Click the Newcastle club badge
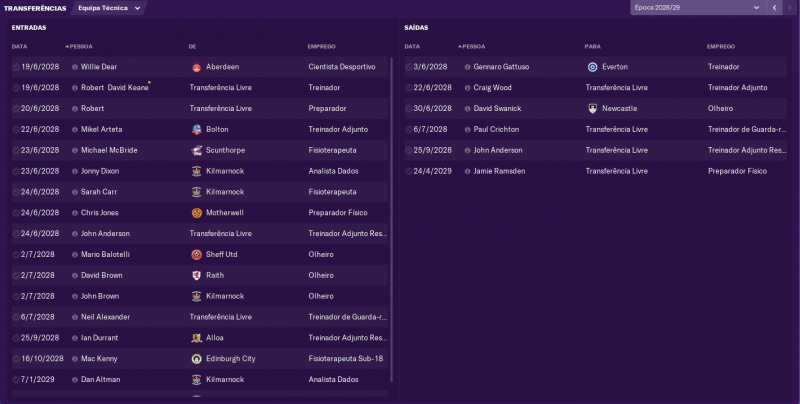This screenshot has width=800, height=404. [x=593, y=108]
